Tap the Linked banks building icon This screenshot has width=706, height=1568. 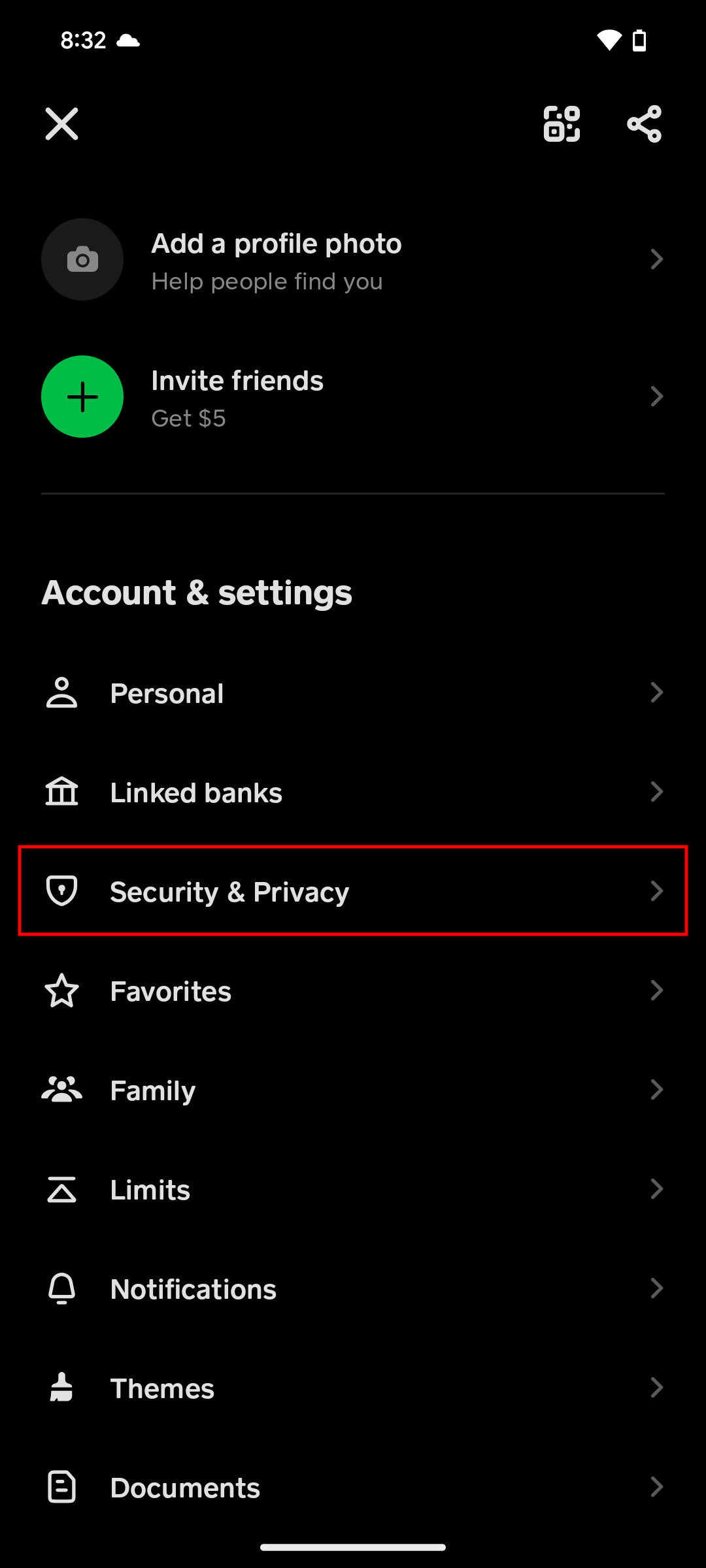tap(62, 792)
